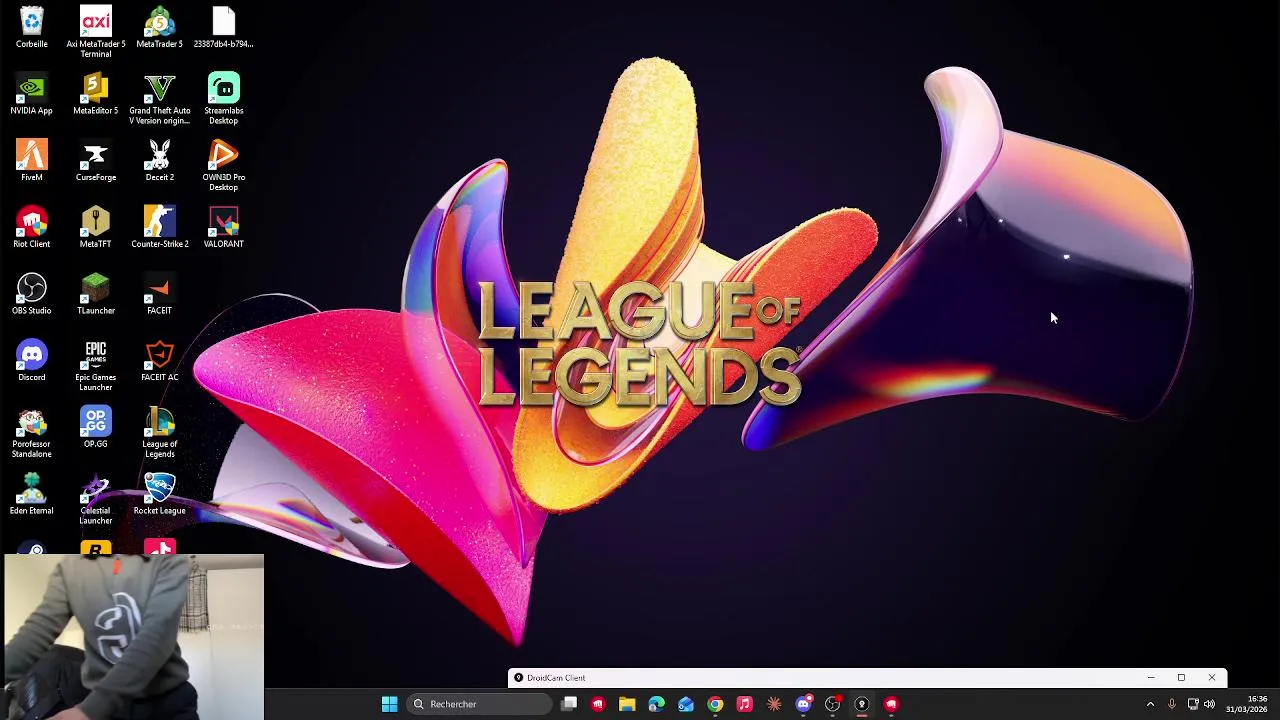The height and width of the screenshot is (720, 1280).
Task: Open Microsoft Edge from the taskbar
Action: [656, 704]
